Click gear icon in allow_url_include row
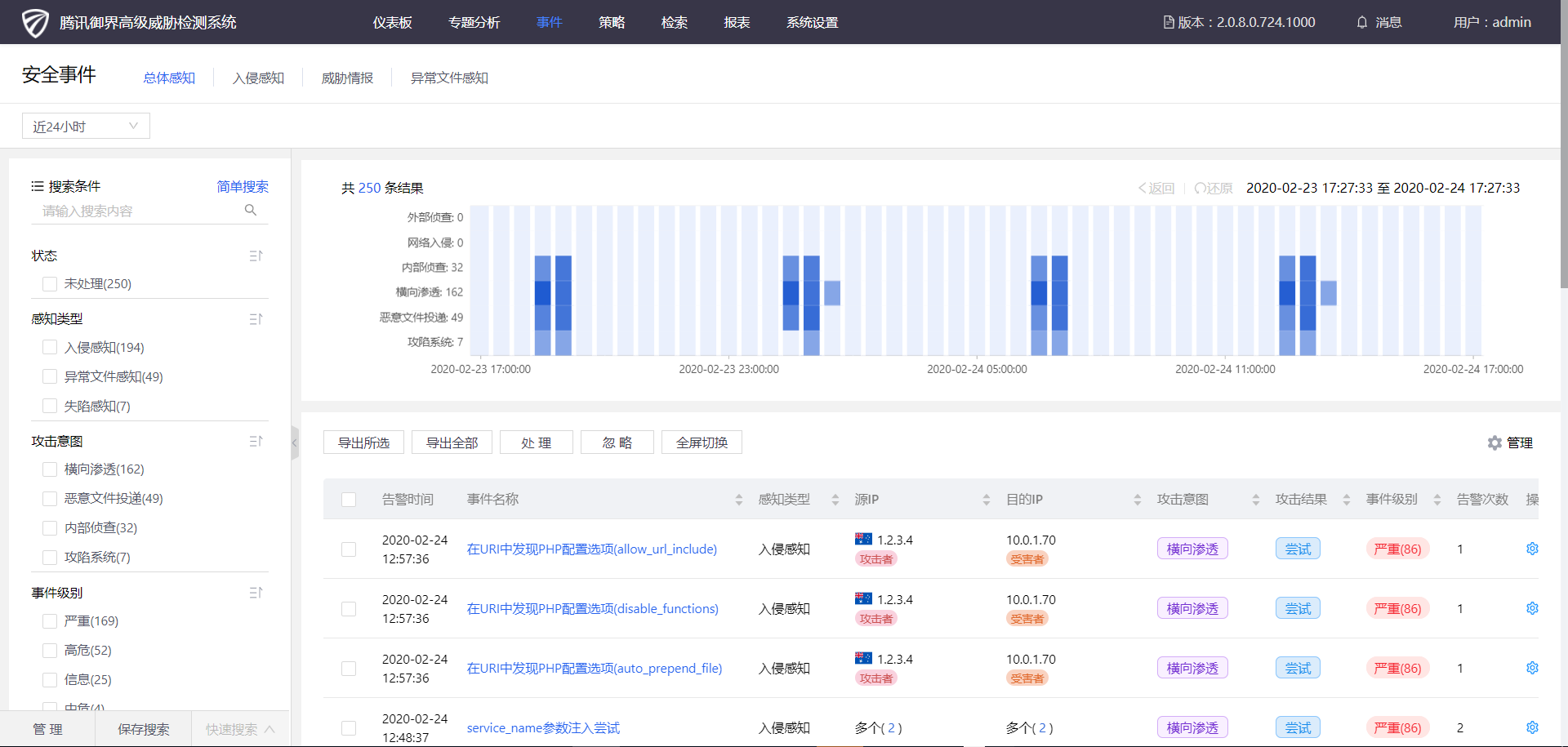 coord(1532,549)
